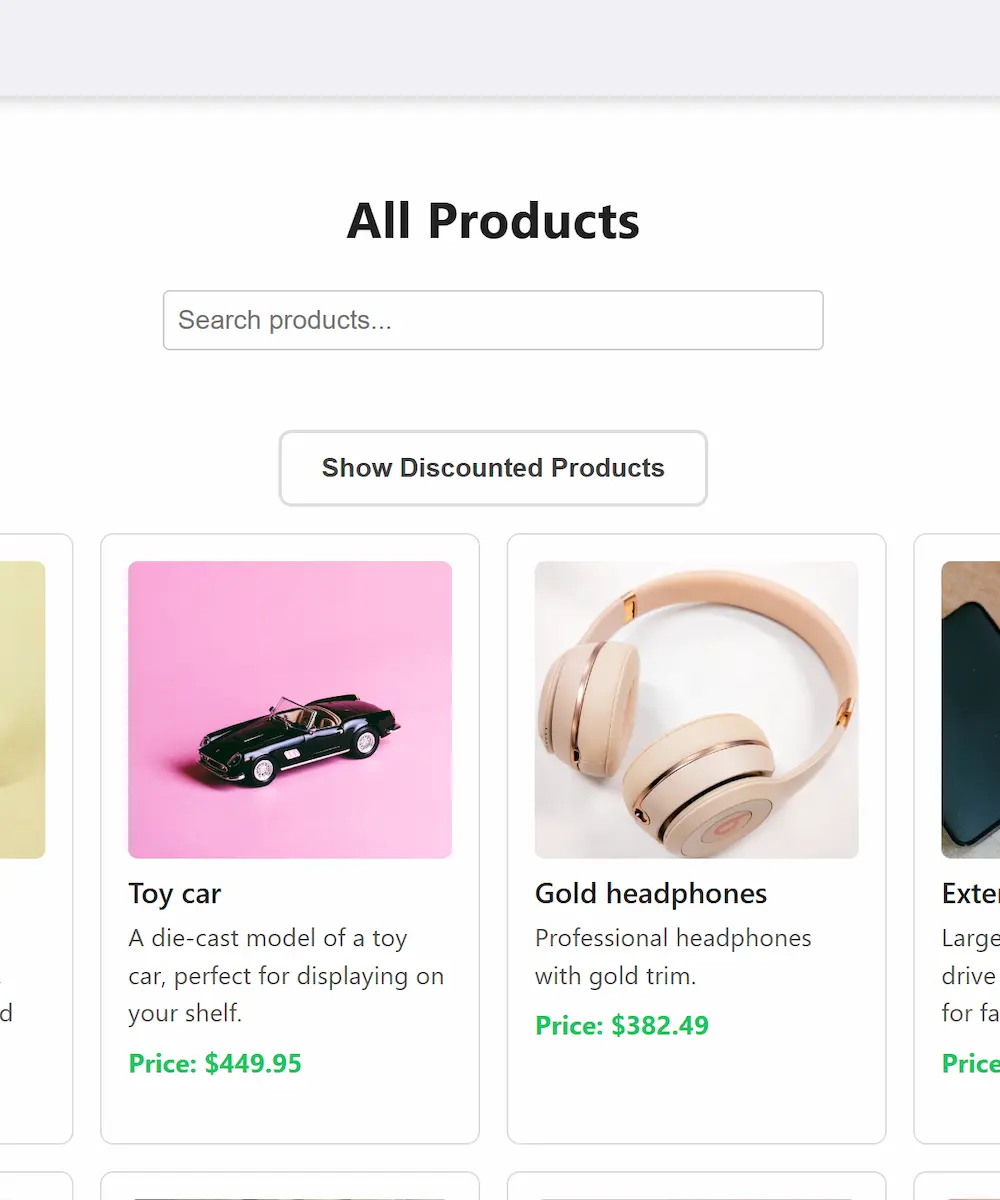Click the partial card below the Toy car card
The image size is (1000, 1200).
click(x=290, y=1186)
